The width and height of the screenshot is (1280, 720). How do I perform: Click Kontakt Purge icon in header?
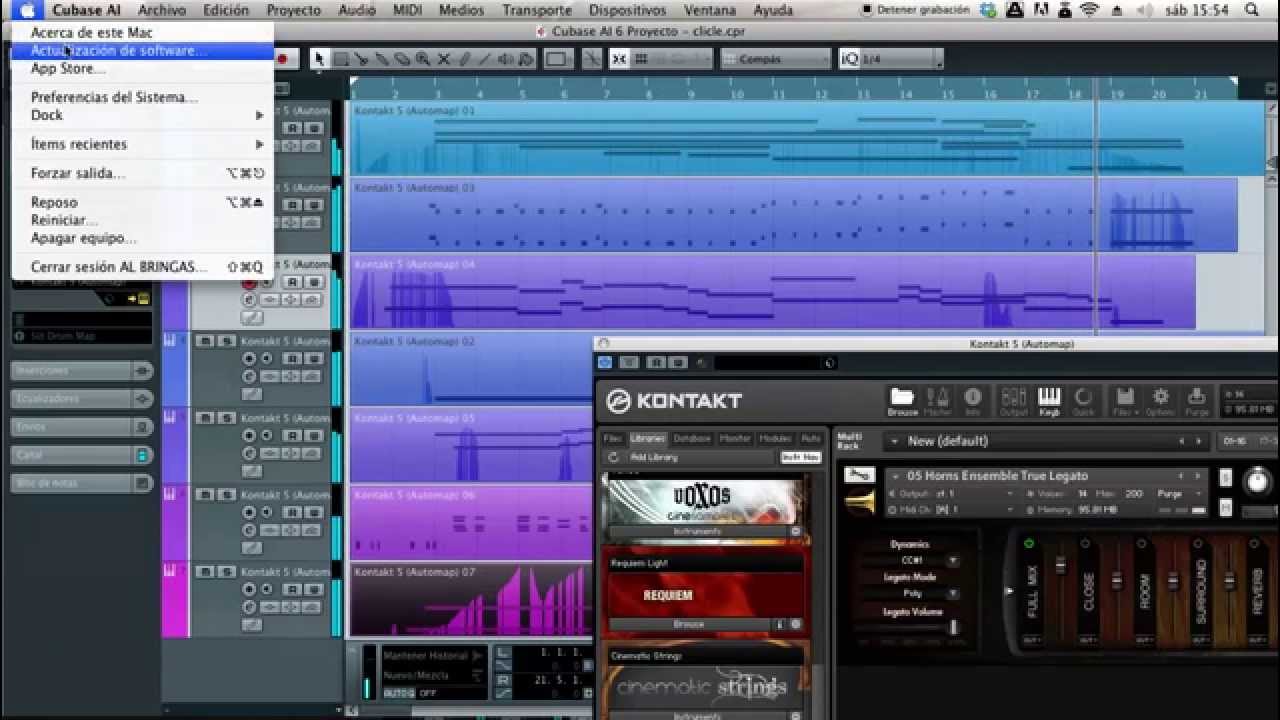pos(1197,401)
